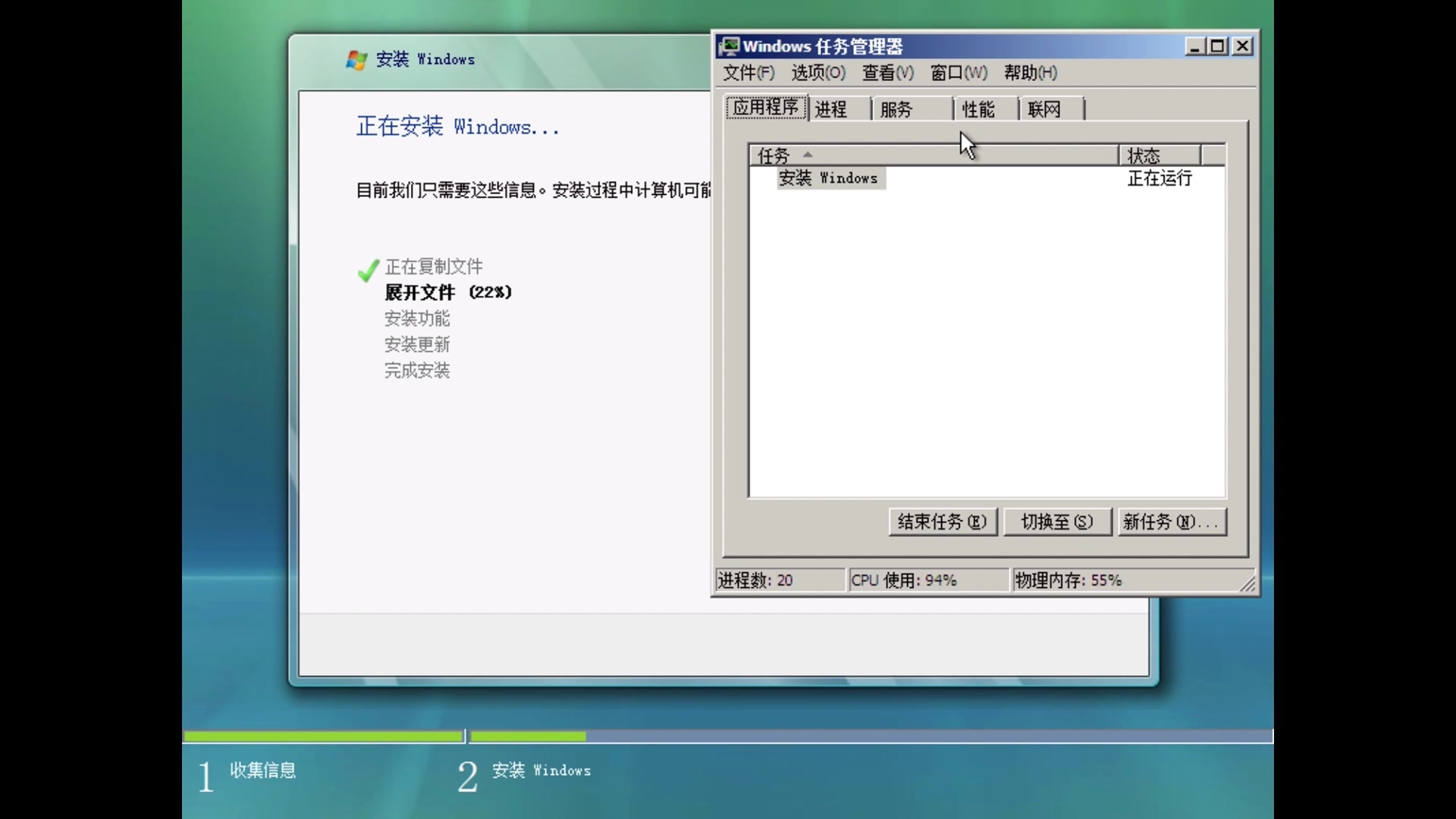Minimize the Task Manager window

(x=1194, y=46)
